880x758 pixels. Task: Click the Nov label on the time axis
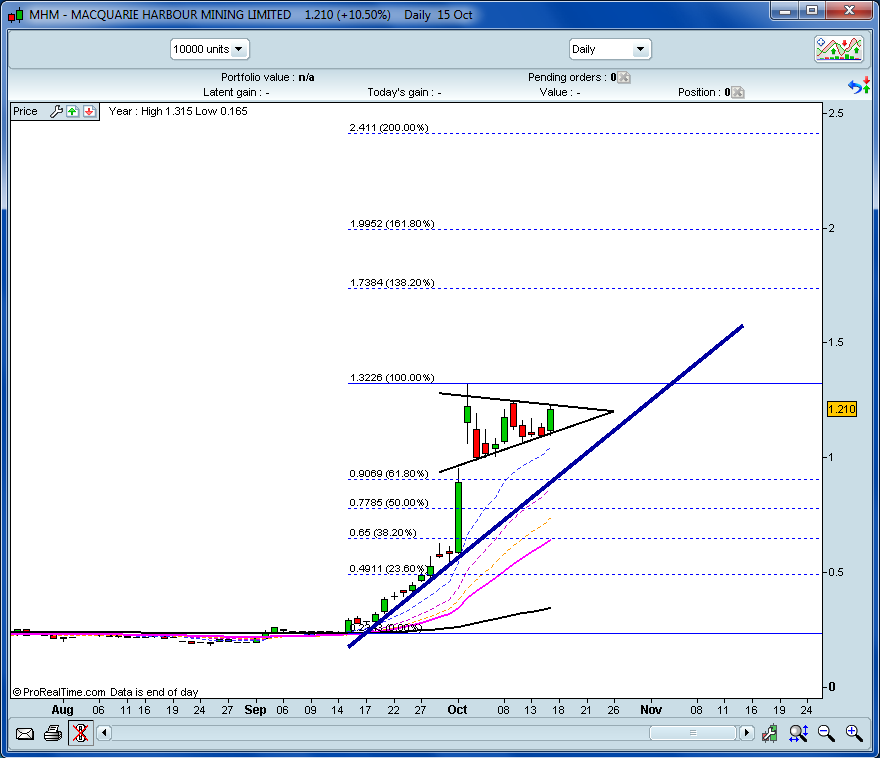tap(651, 710)
